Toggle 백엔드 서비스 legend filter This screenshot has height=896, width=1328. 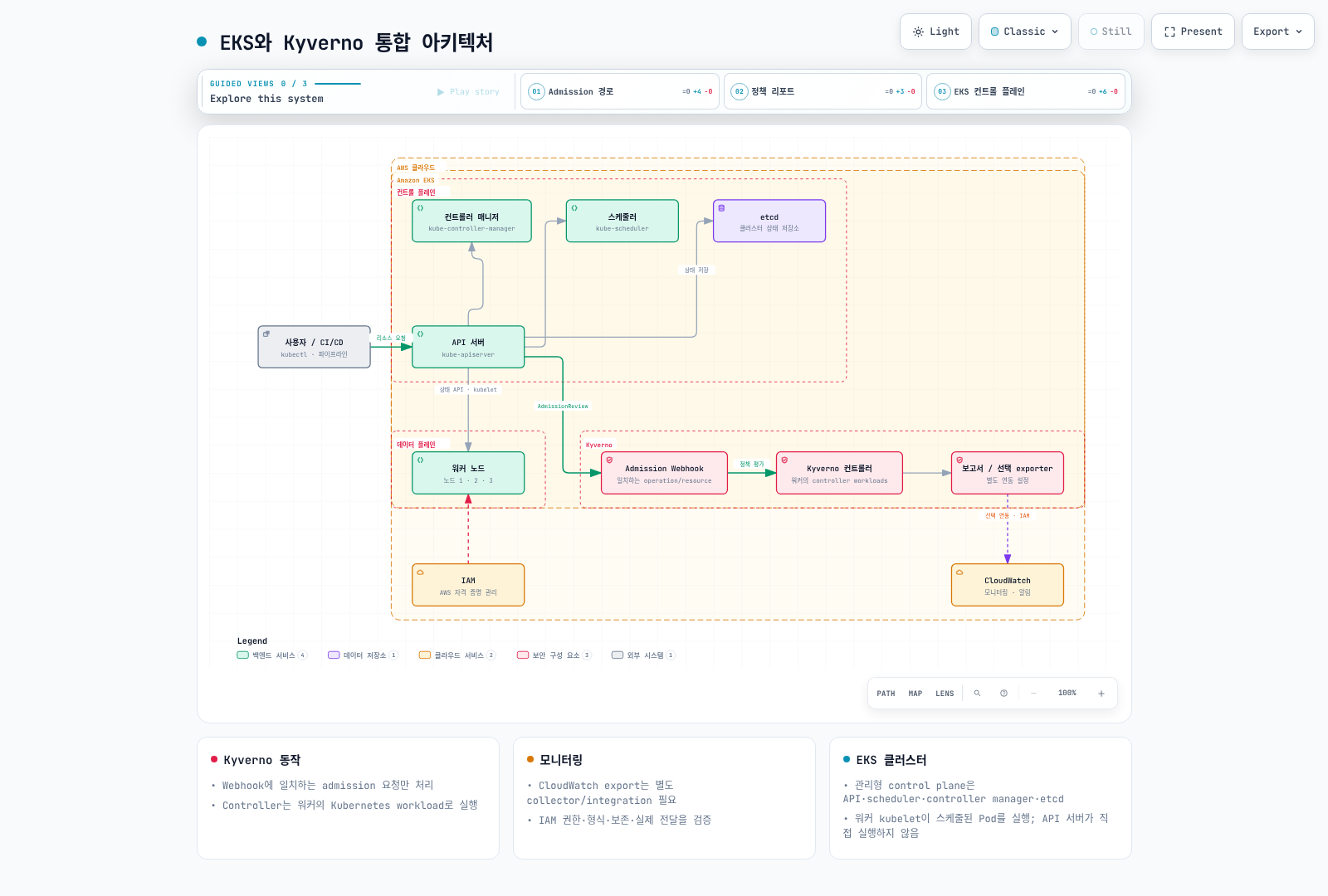coord(271,655)
